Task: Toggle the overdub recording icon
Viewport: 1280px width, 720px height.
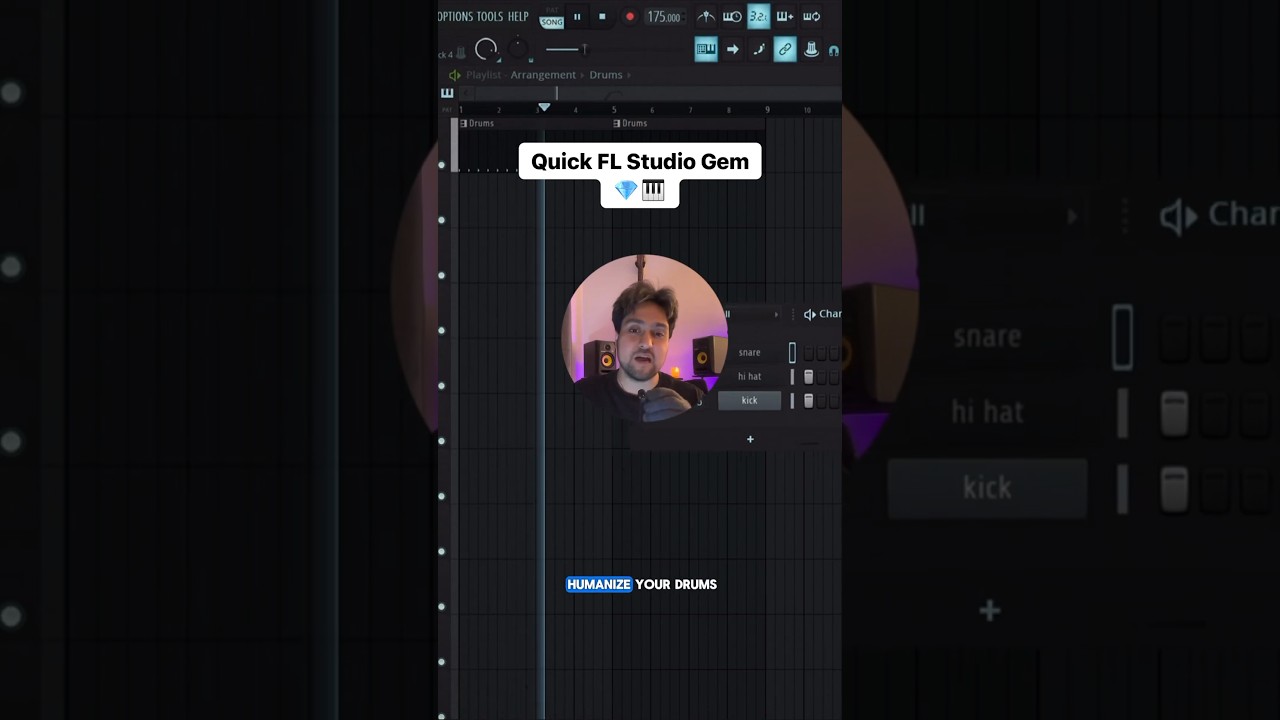Action: [x=785, y=17]
